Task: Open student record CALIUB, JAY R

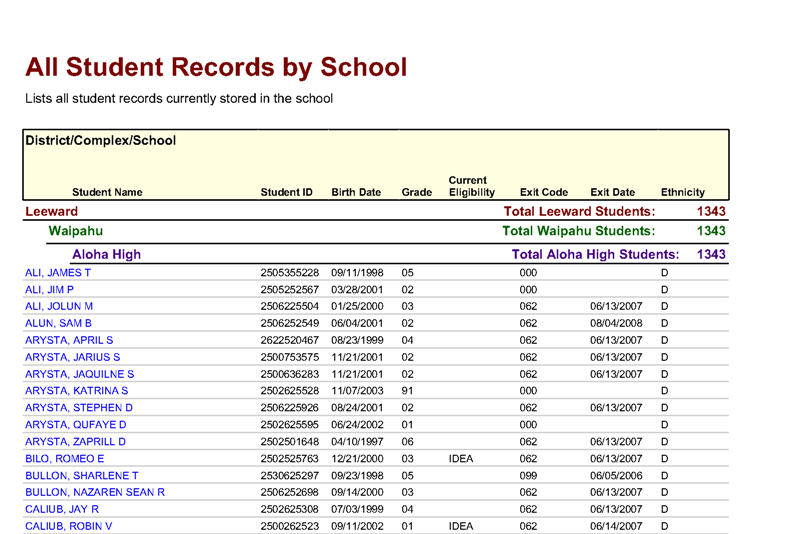Action: [x=62, y=509]
